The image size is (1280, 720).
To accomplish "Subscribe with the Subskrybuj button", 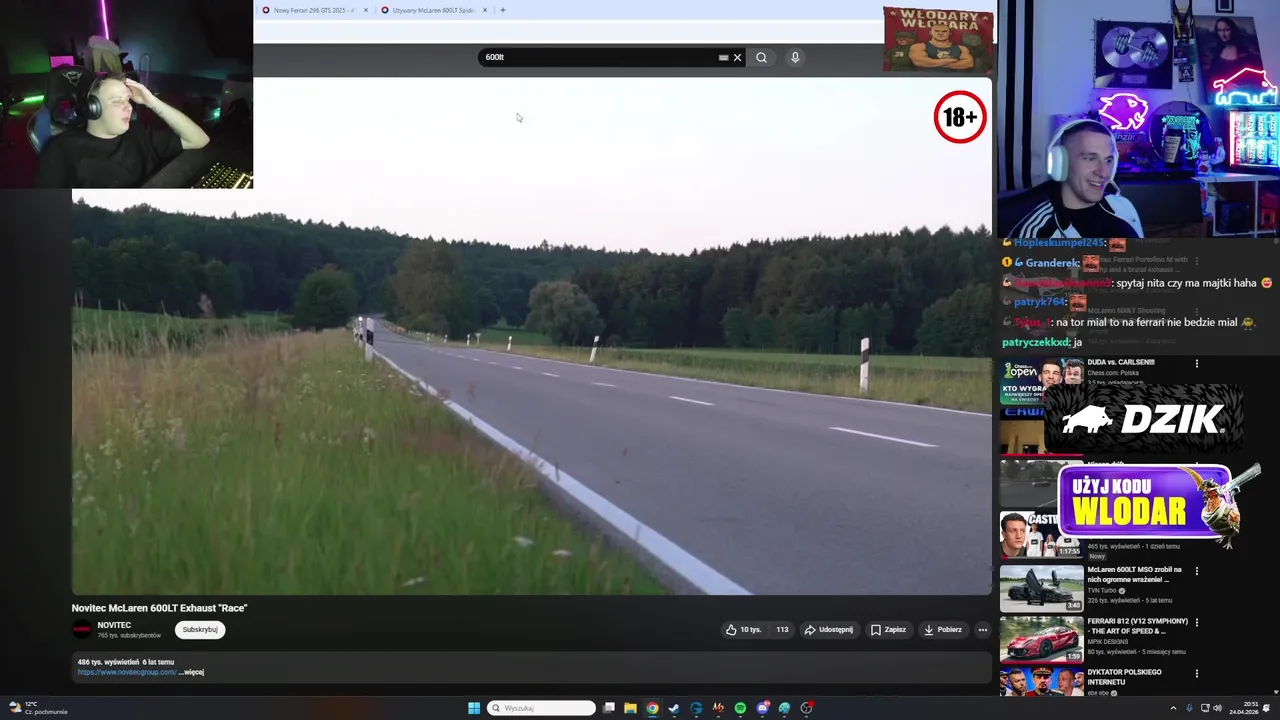I will click(x=200, y=630).
